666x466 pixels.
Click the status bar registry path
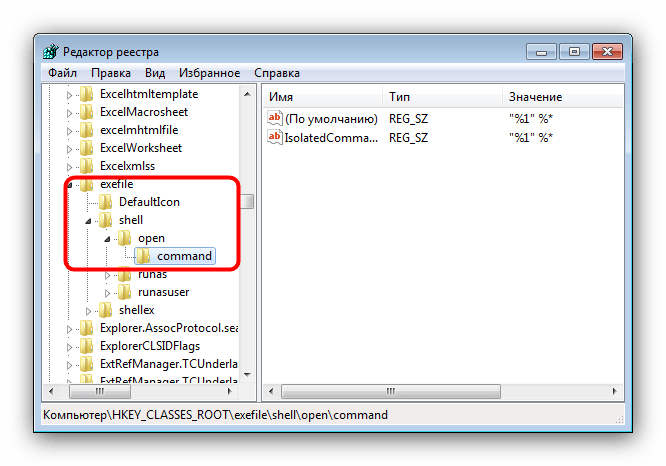[215, 415]
